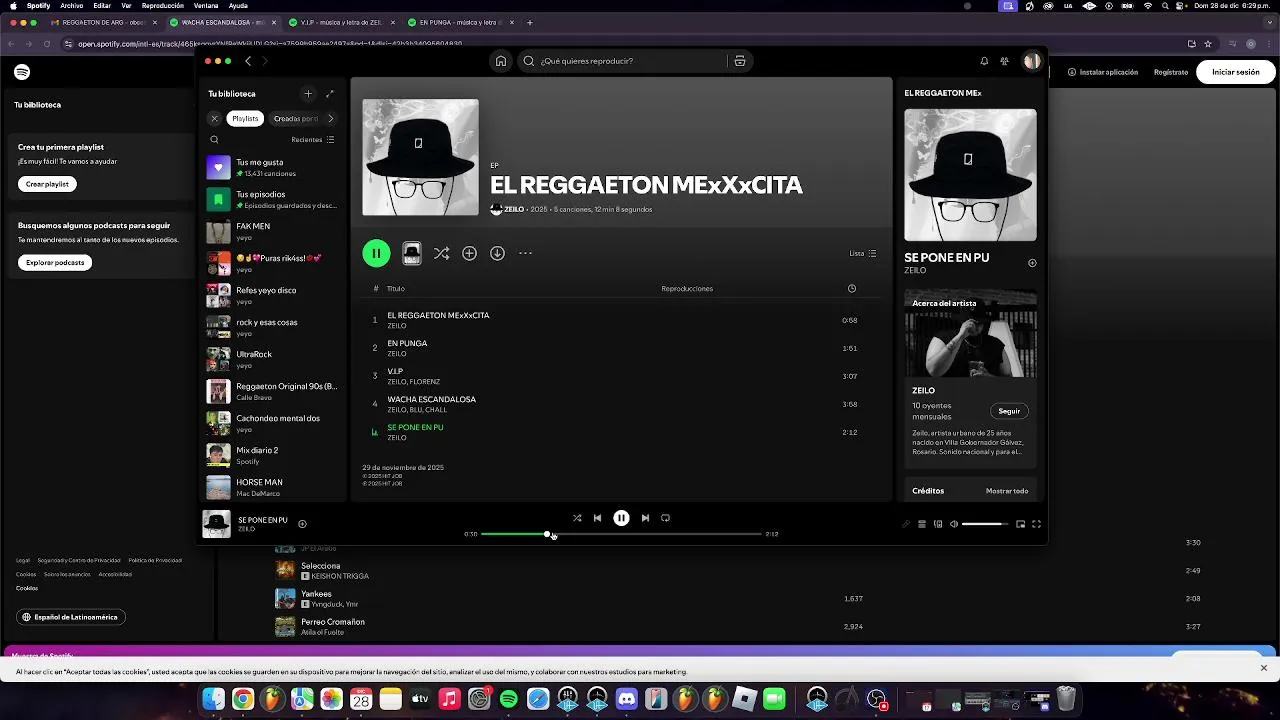Image resolution: width=1280 pixels, height=720 pixels.
Task: Go to Spotify home via house icon
Action: pyautogui.click(x=501, y=61)
